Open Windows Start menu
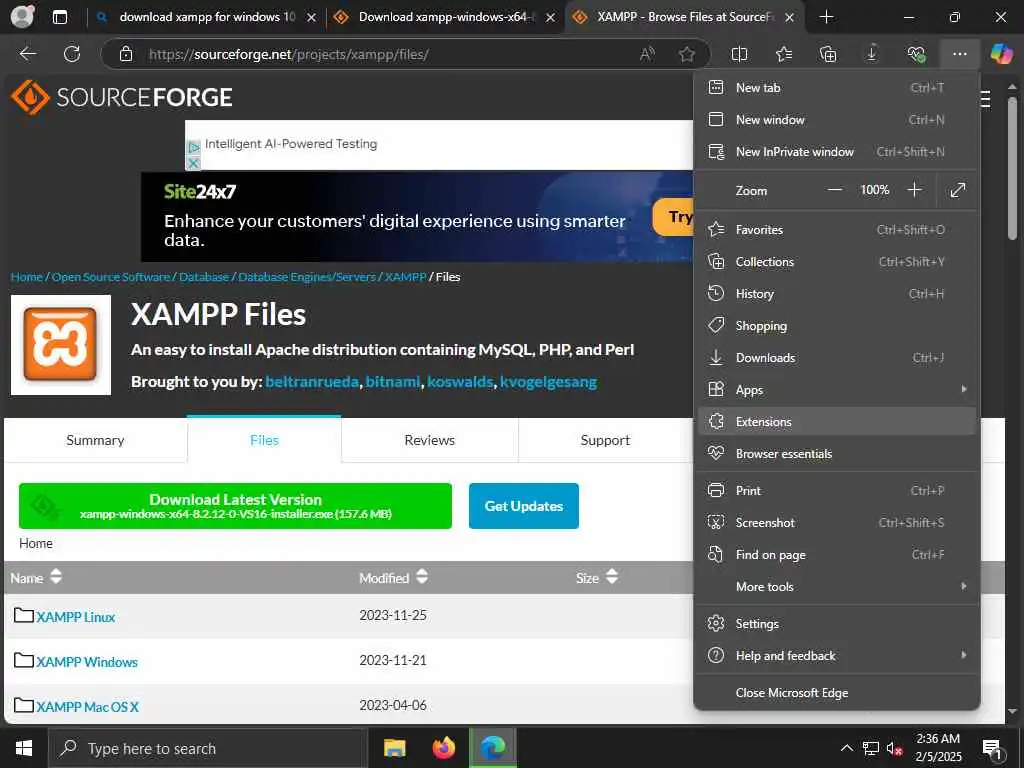The width and height of the screenshot is (1024, 768). [x=24, y=748]
